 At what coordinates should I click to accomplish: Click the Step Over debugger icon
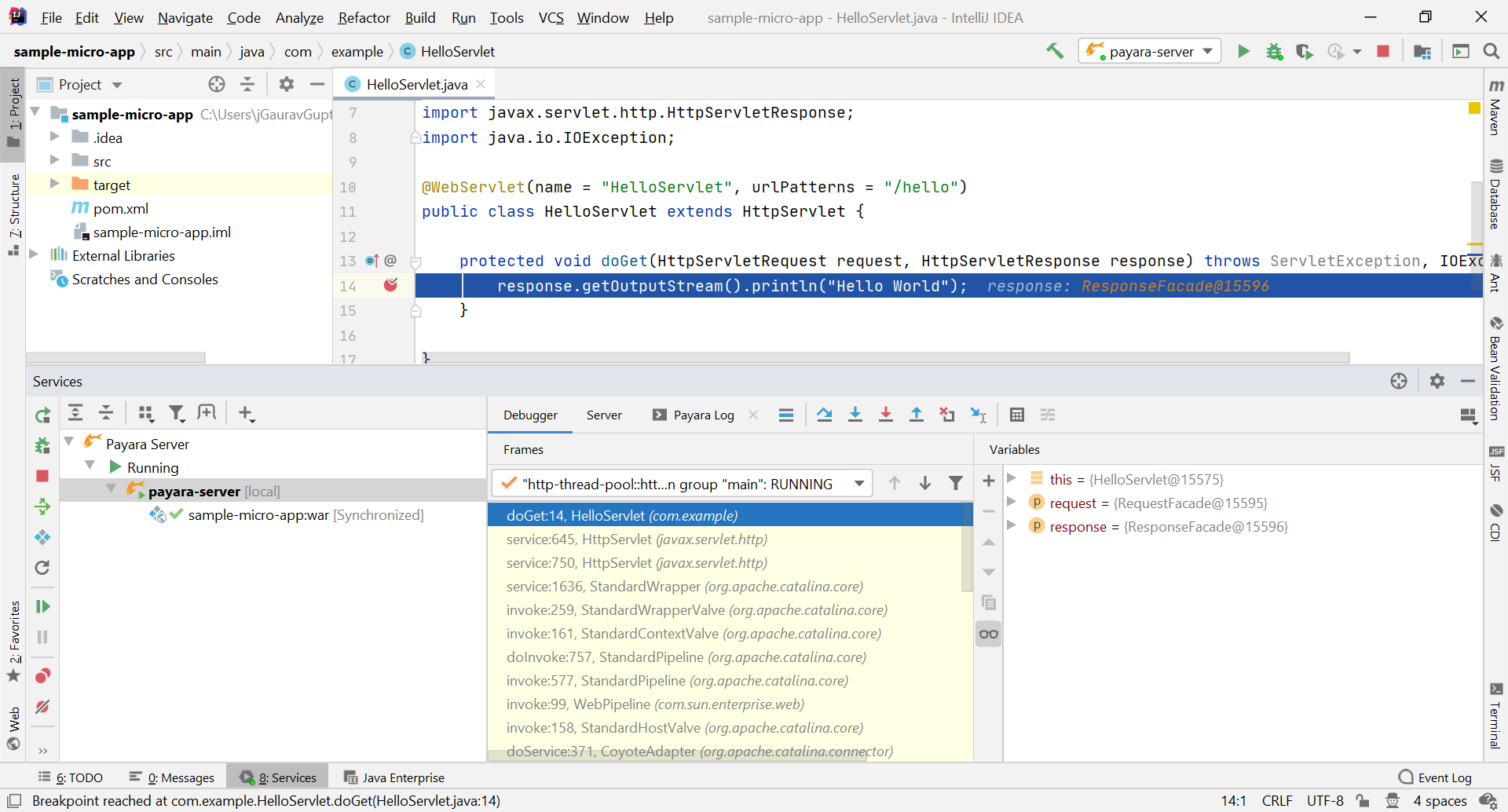click(824, 415)
